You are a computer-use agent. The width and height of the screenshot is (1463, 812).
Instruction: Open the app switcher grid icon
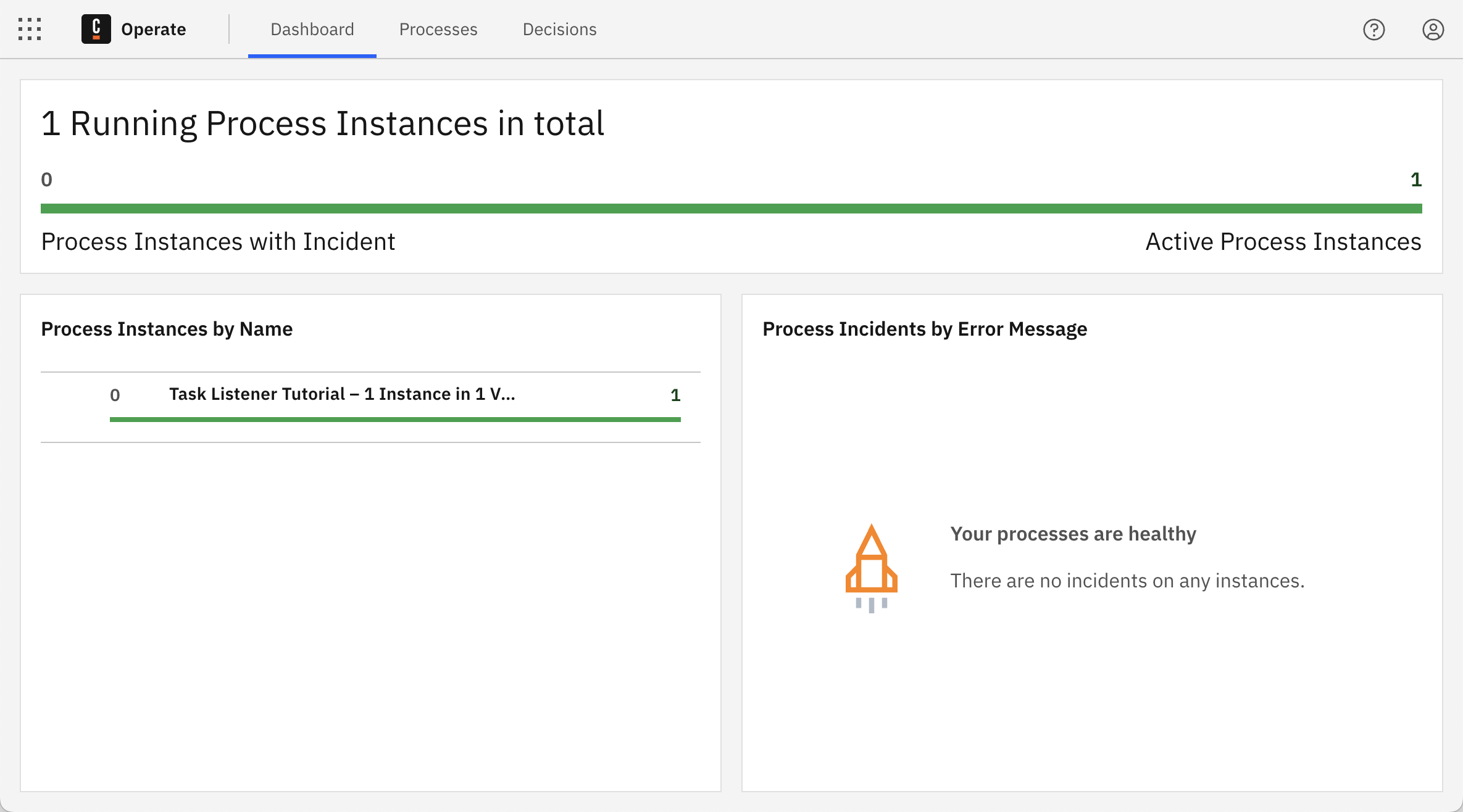[30, 29]
